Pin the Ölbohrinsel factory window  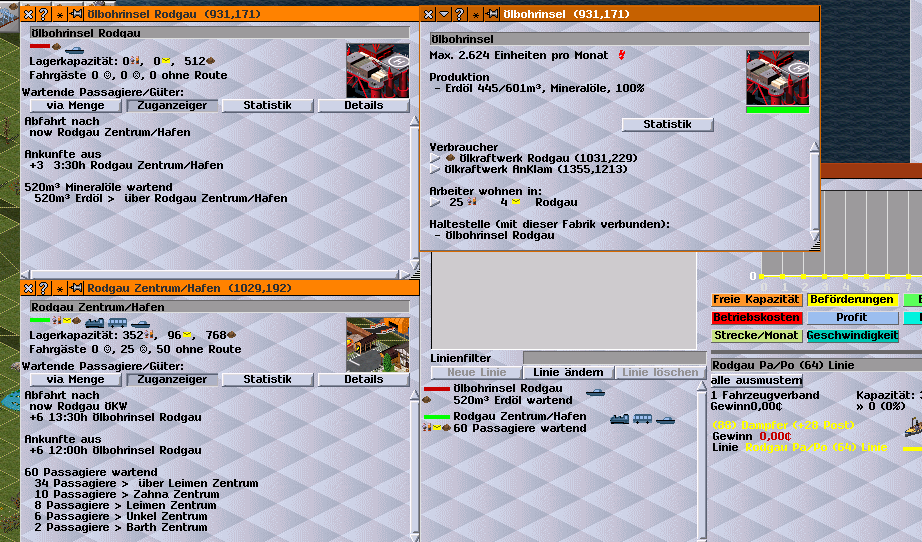coord(493,15)
